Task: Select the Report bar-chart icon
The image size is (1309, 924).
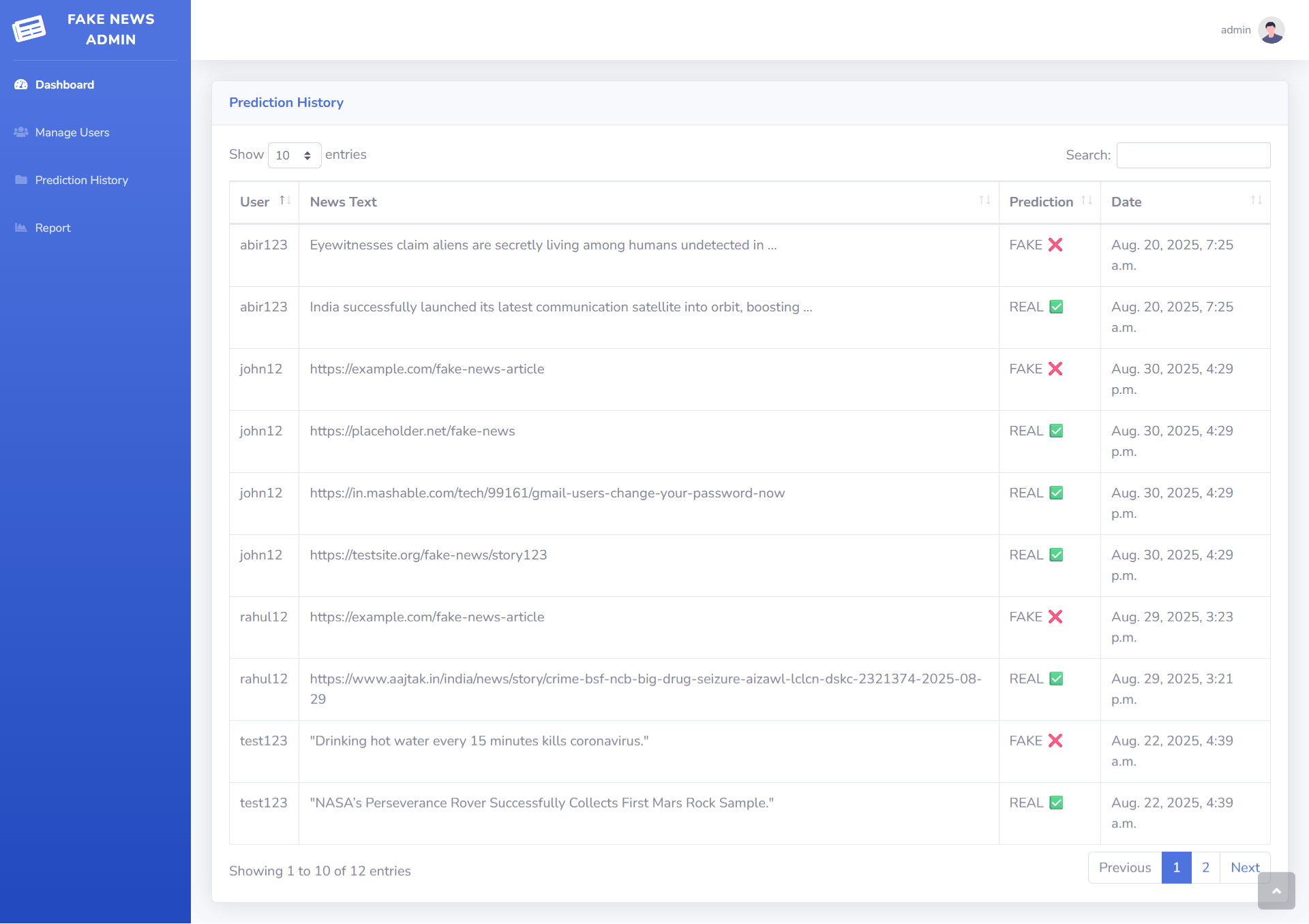Action: [20, 228]
